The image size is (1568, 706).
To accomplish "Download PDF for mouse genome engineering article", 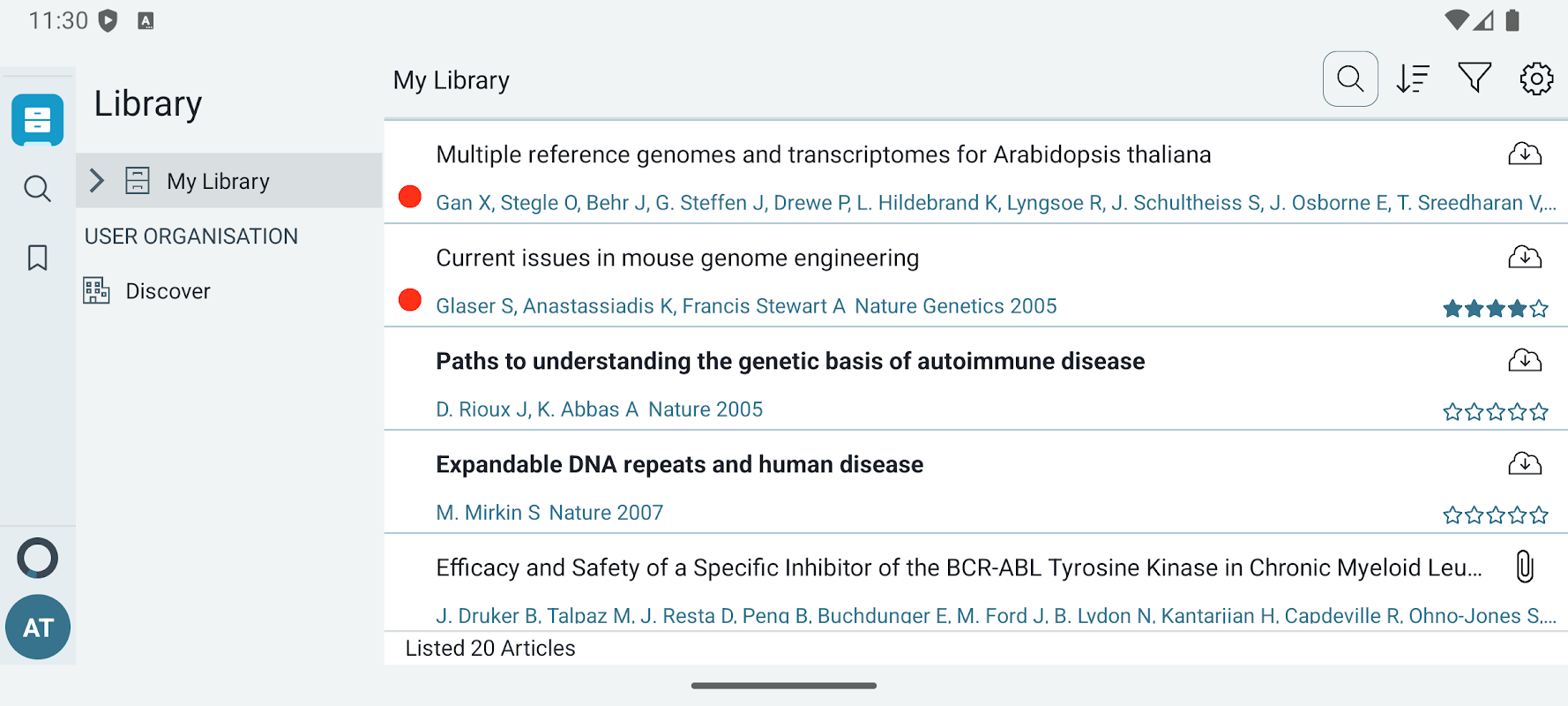I will tap(1525, 258).
